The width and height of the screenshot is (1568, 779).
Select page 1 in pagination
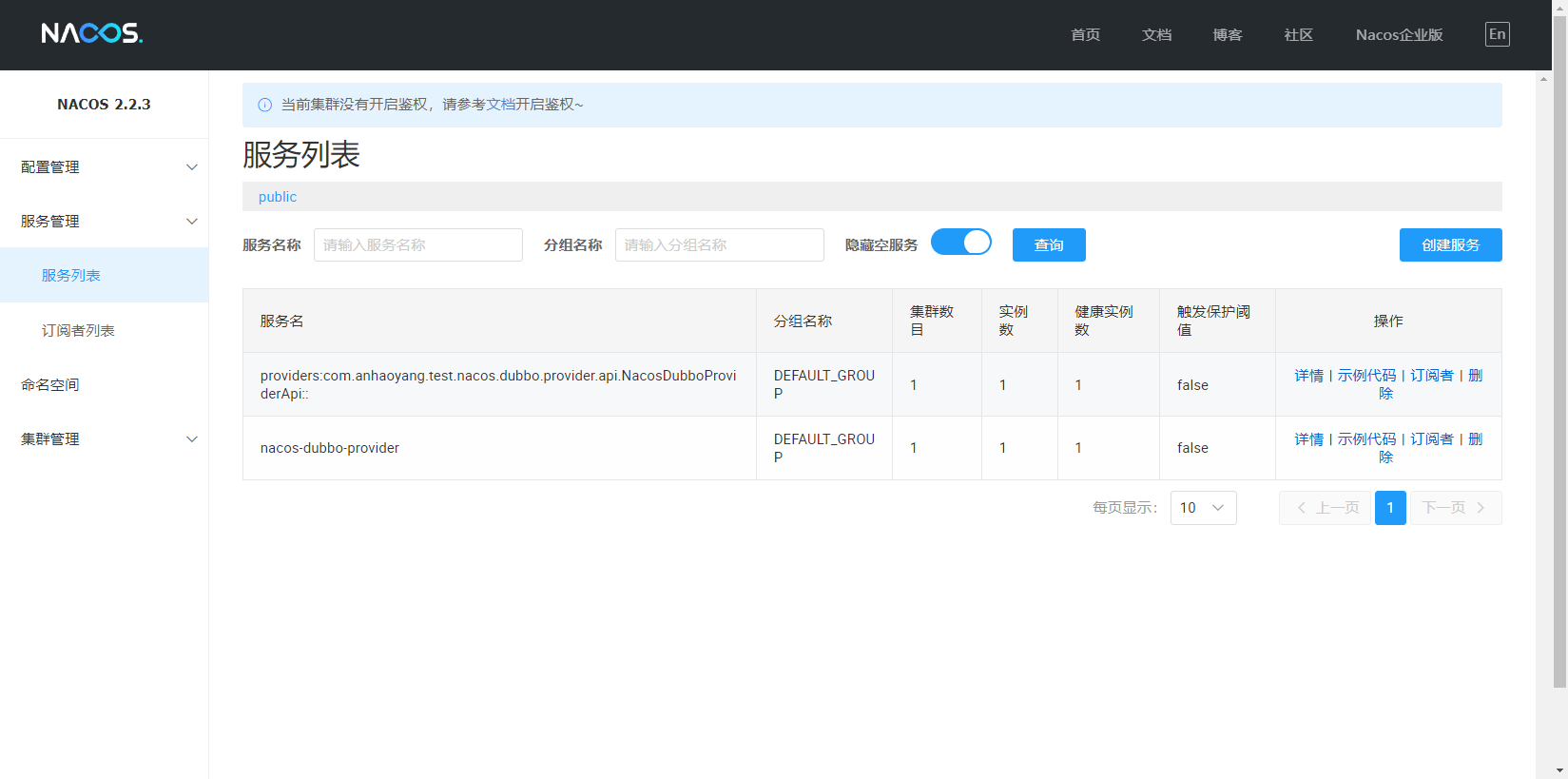pos(1390,508)
